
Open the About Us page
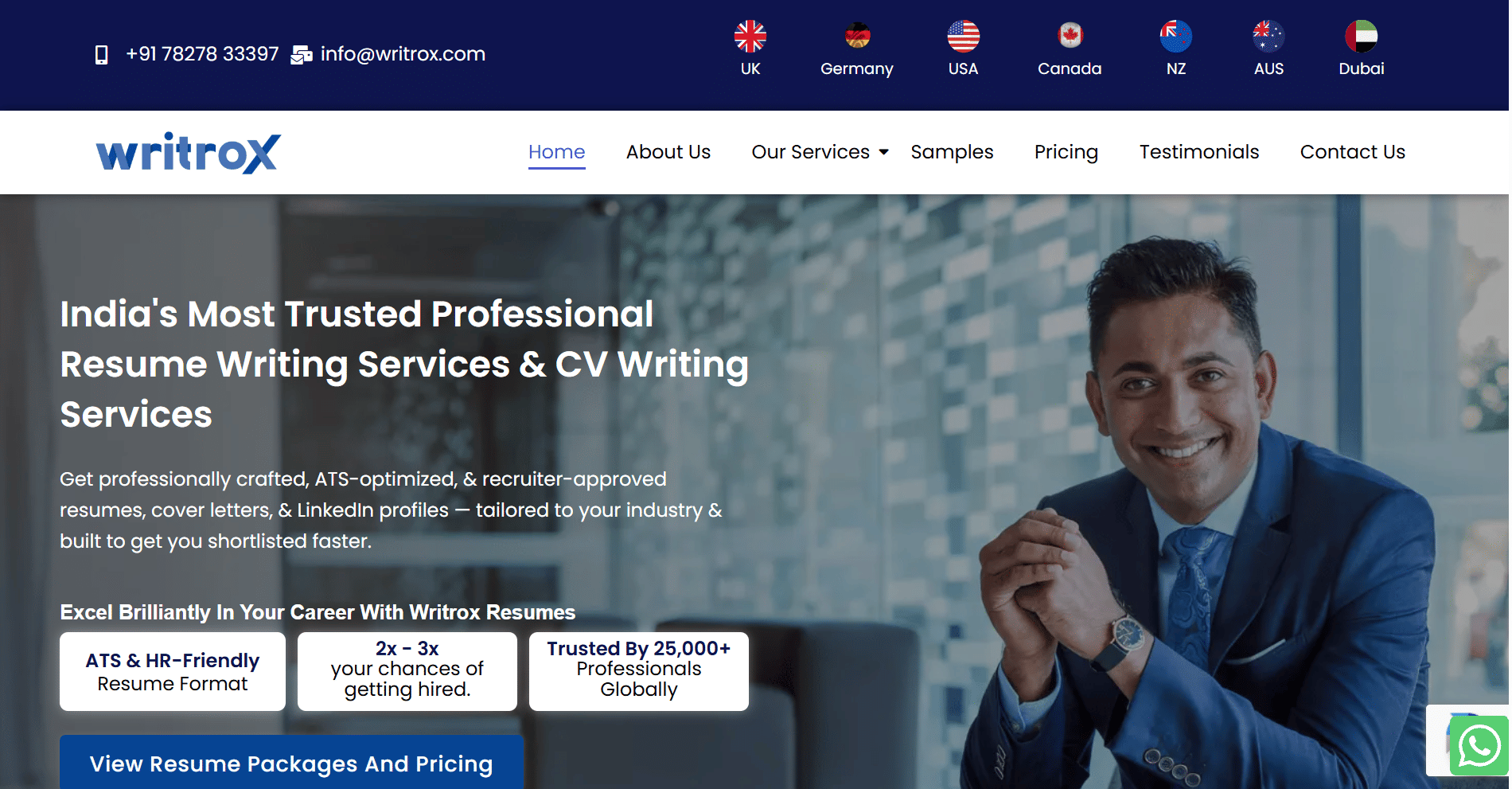coord(668,152)
